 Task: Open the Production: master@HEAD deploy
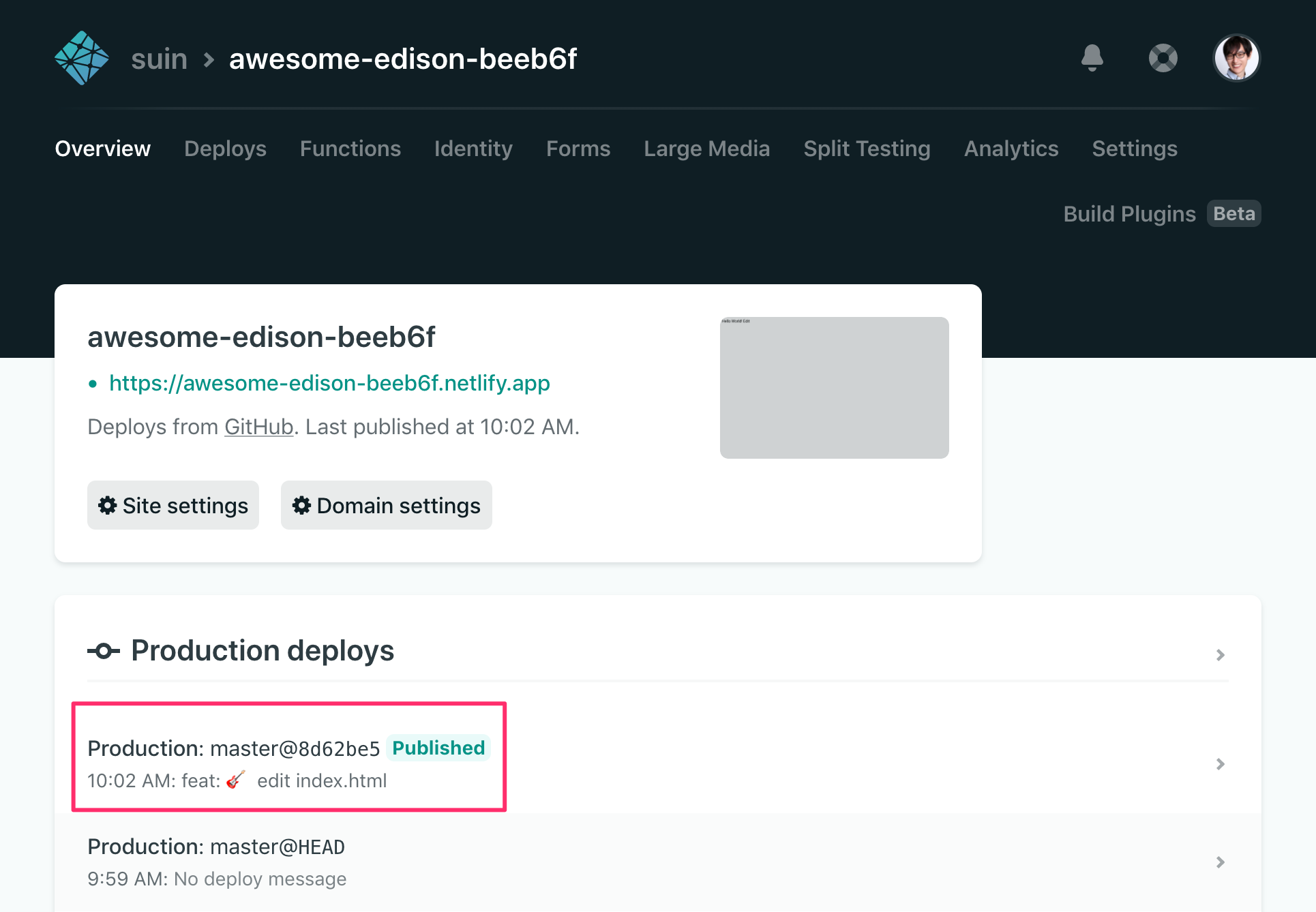coord(216,847)
